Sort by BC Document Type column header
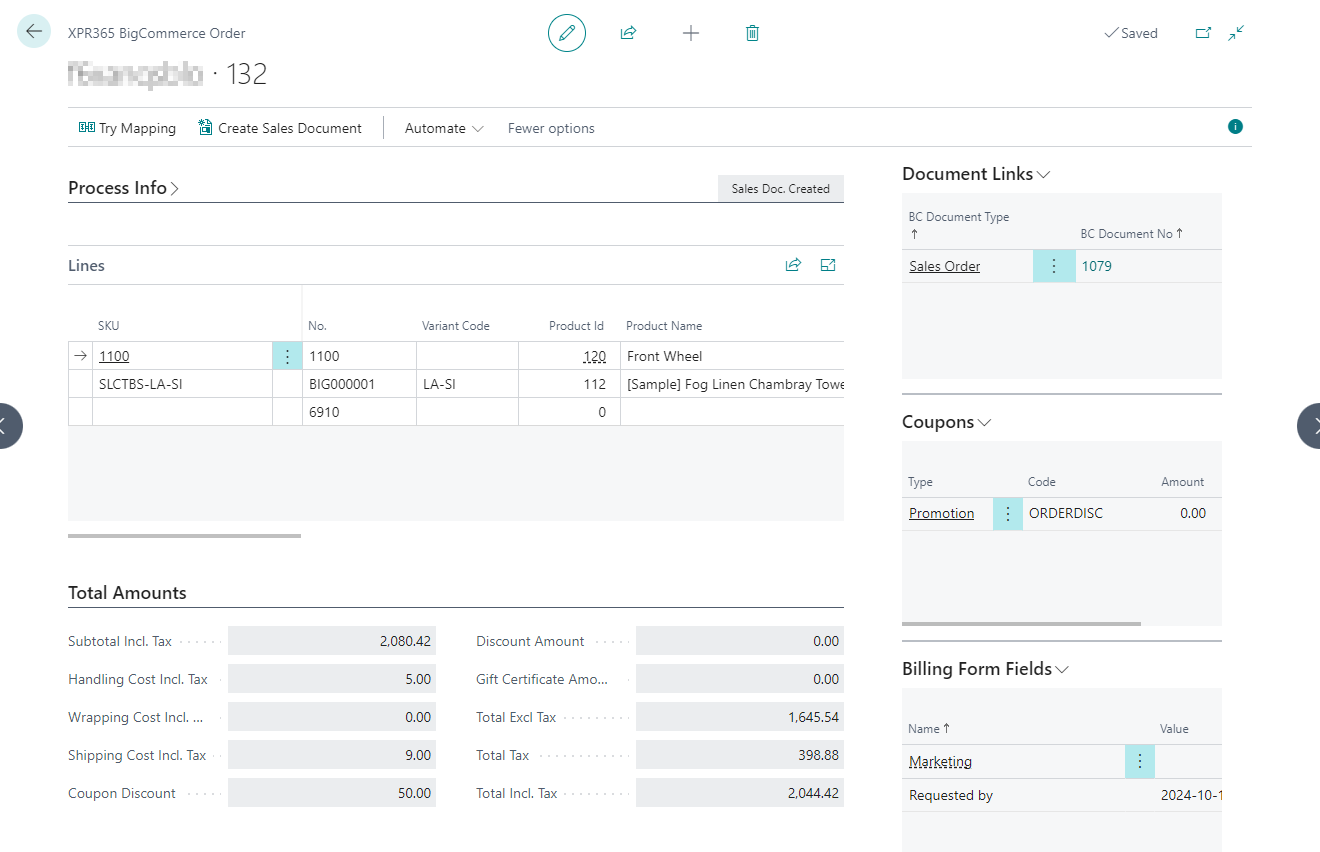1320x852 pixels. point(959,225)
